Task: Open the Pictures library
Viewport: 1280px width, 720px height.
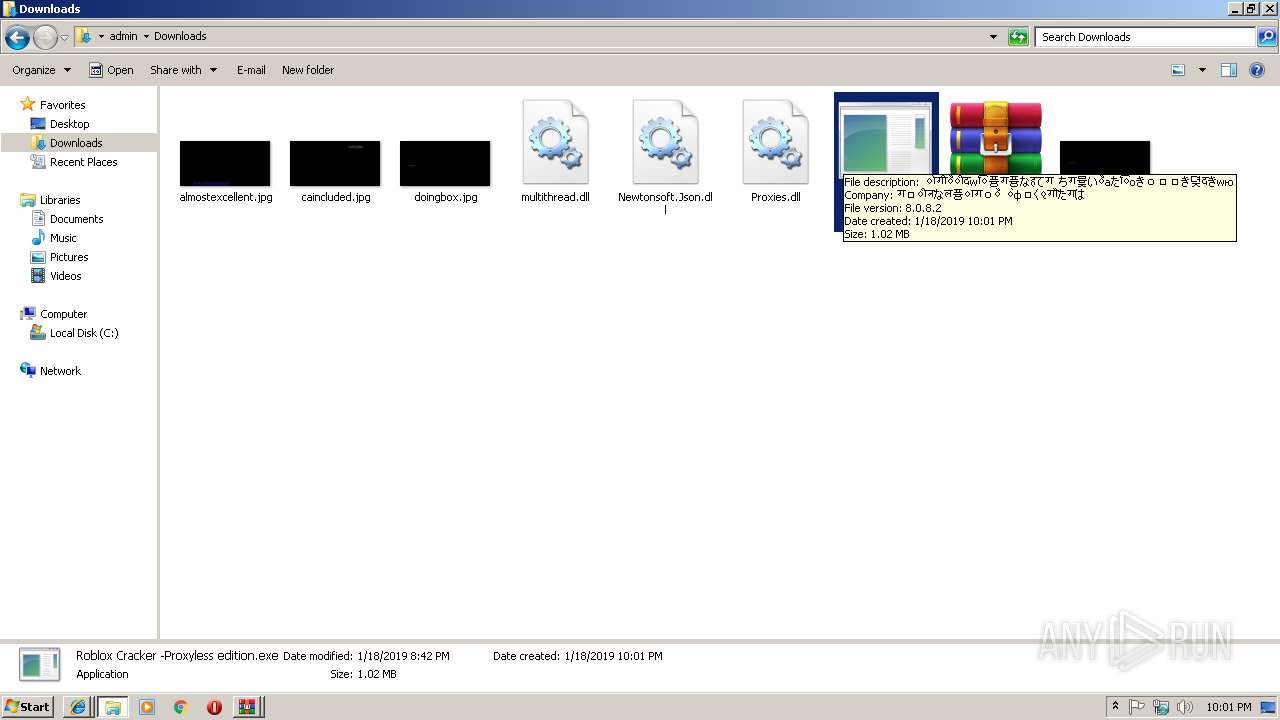Action: point(69,257)
